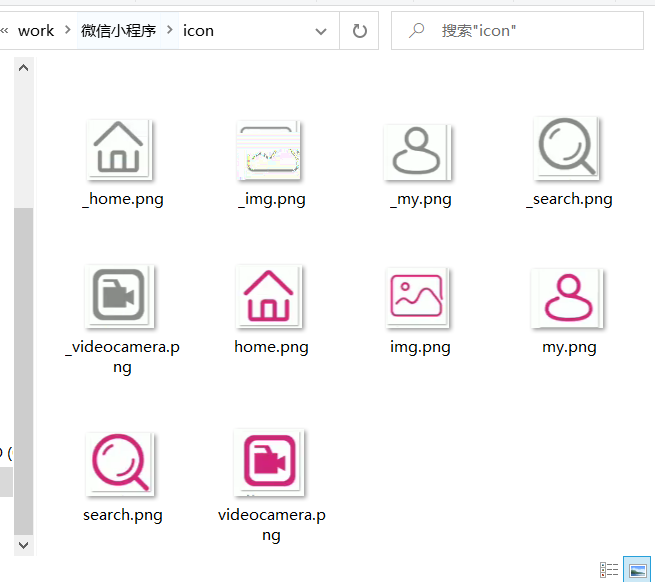Expand chevron after work breadcrumb
The width and height of the screenshot is (655, 582).
(x=67, y=30)
